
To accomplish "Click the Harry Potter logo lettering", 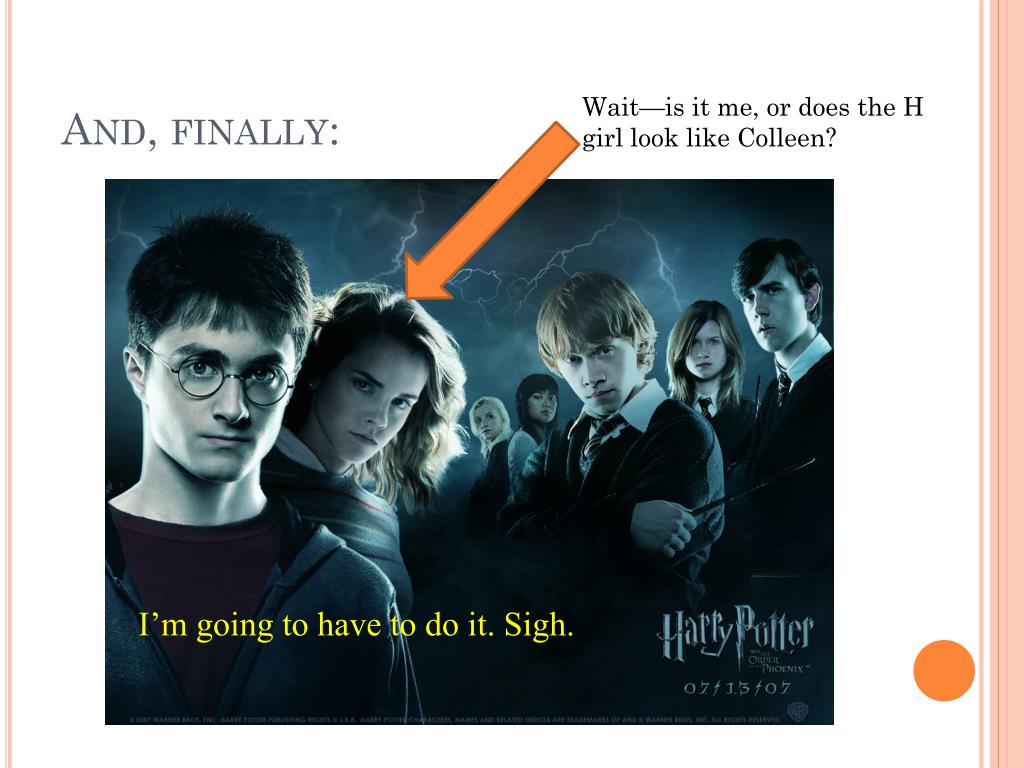I will [736, 632].
